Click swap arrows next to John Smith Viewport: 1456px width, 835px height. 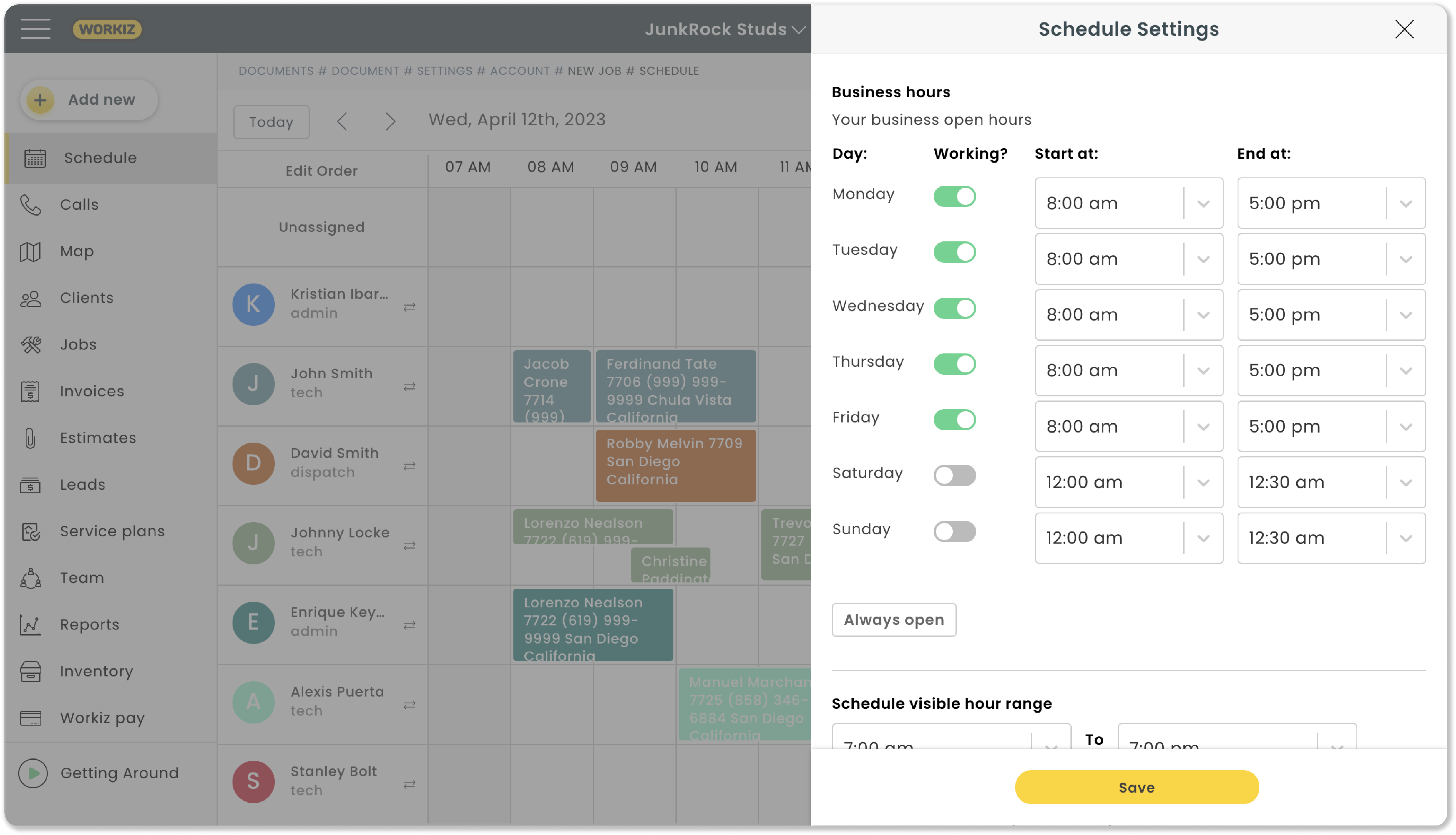coord(409,387)
